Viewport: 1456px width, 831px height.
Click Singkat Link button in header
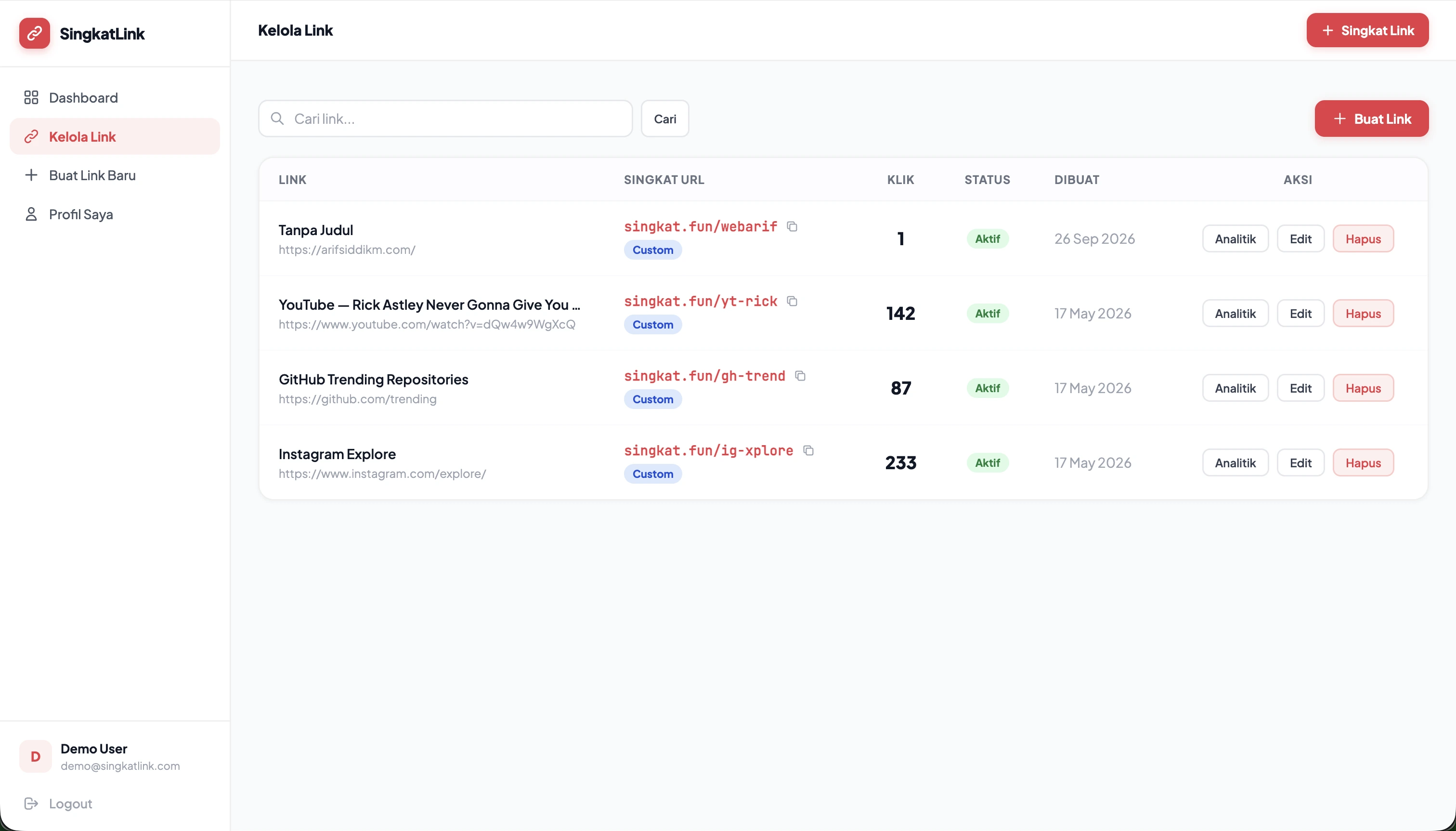pyautogui.click(x=1367, y=30)
